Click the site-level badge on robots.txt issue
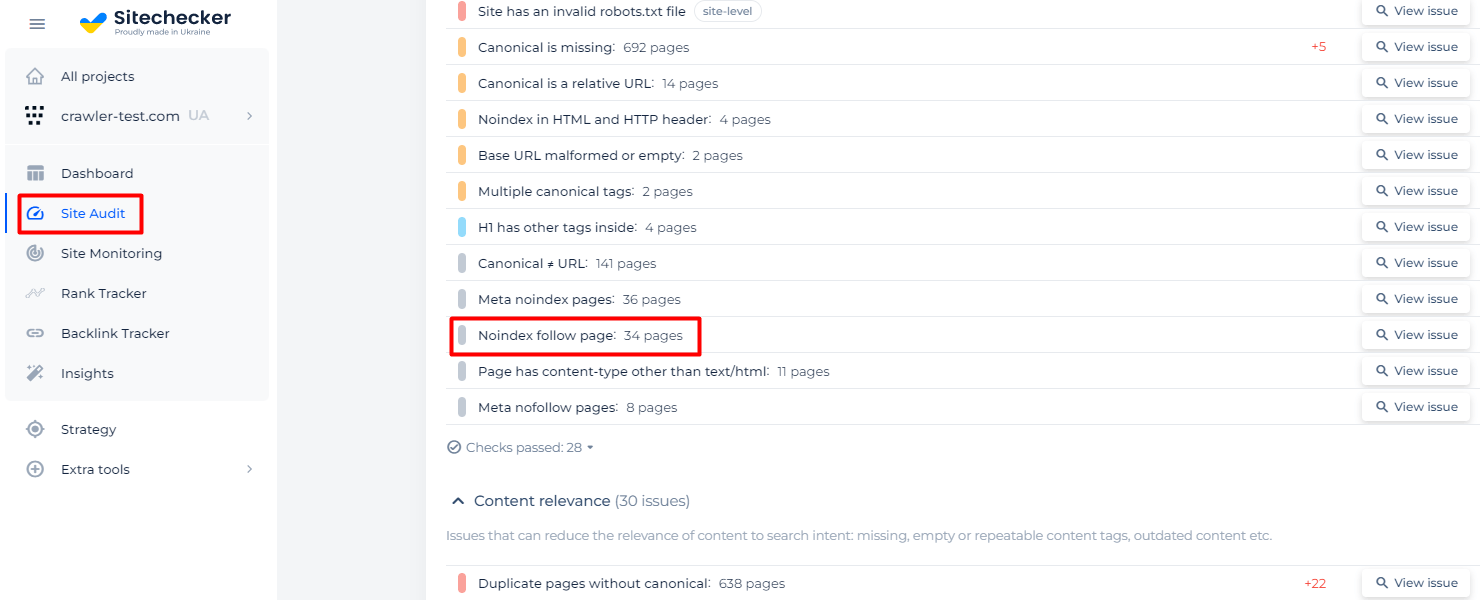The image size is (1480, 600). click(x=728, y=11)
